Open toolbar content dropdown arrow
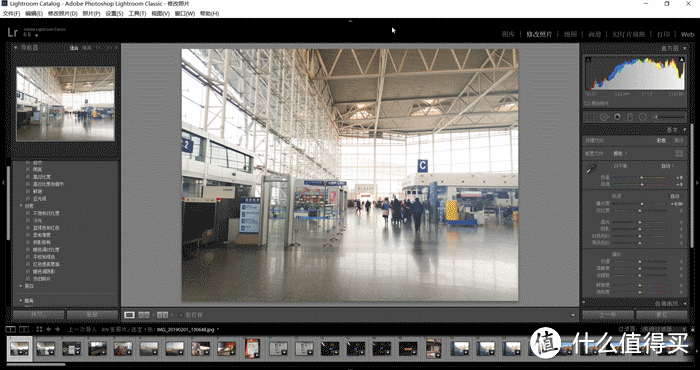700x370 pixels. (573, 315)
